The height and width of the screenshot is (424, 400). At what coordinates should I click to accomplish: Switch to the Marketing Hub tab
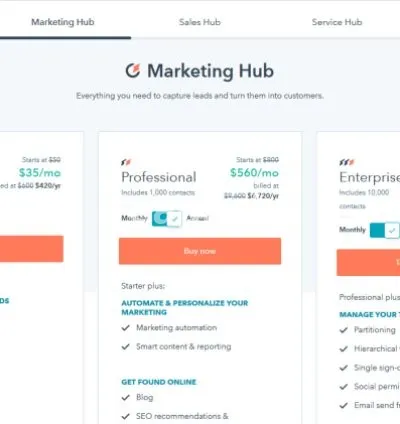coord(63,22)
